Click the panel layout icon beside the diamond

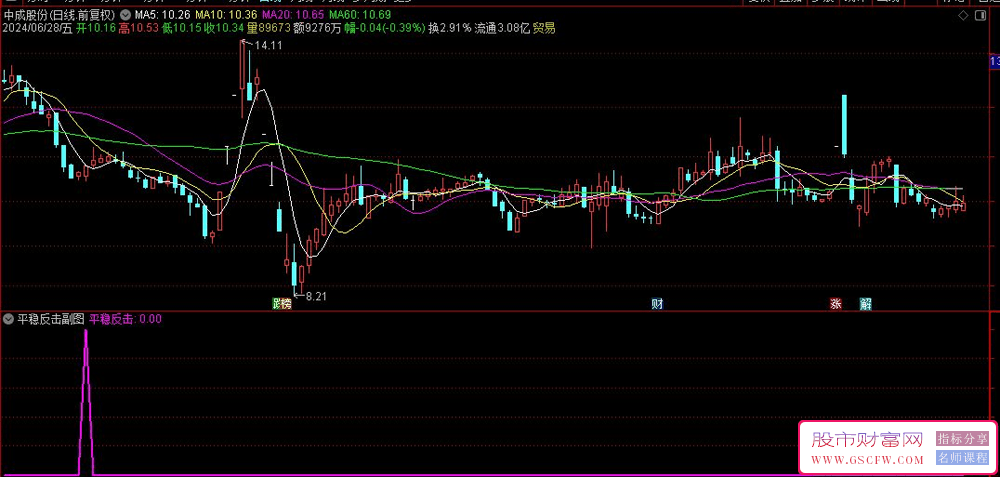click(981, 15)
